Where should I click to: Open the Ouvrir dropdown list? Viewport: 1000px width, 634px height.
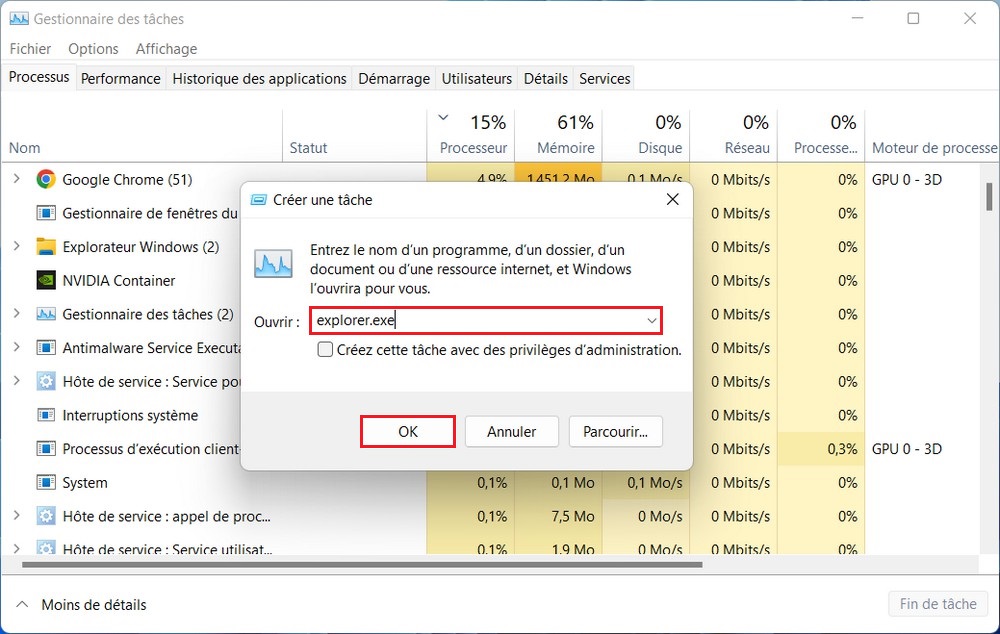coord(652,320)
